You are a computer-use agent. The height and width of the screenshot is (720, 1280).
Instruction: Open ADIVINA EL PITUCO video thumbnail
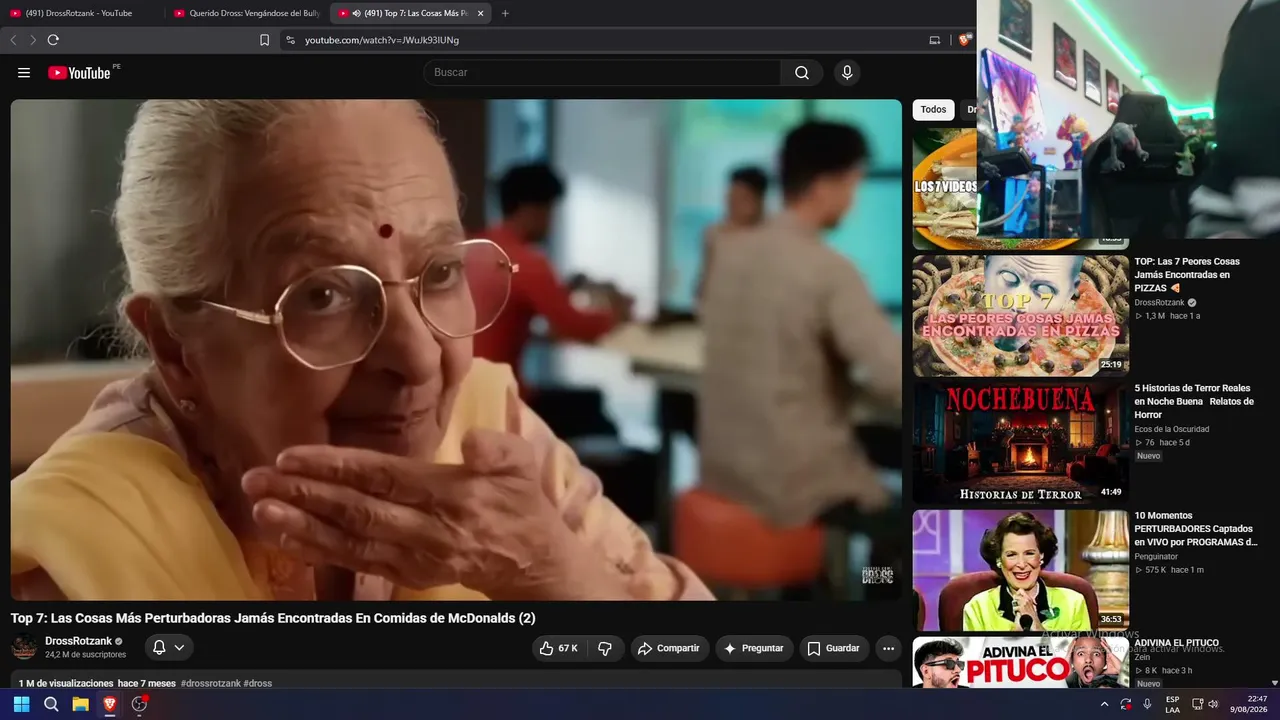(x=1020, y=662)
